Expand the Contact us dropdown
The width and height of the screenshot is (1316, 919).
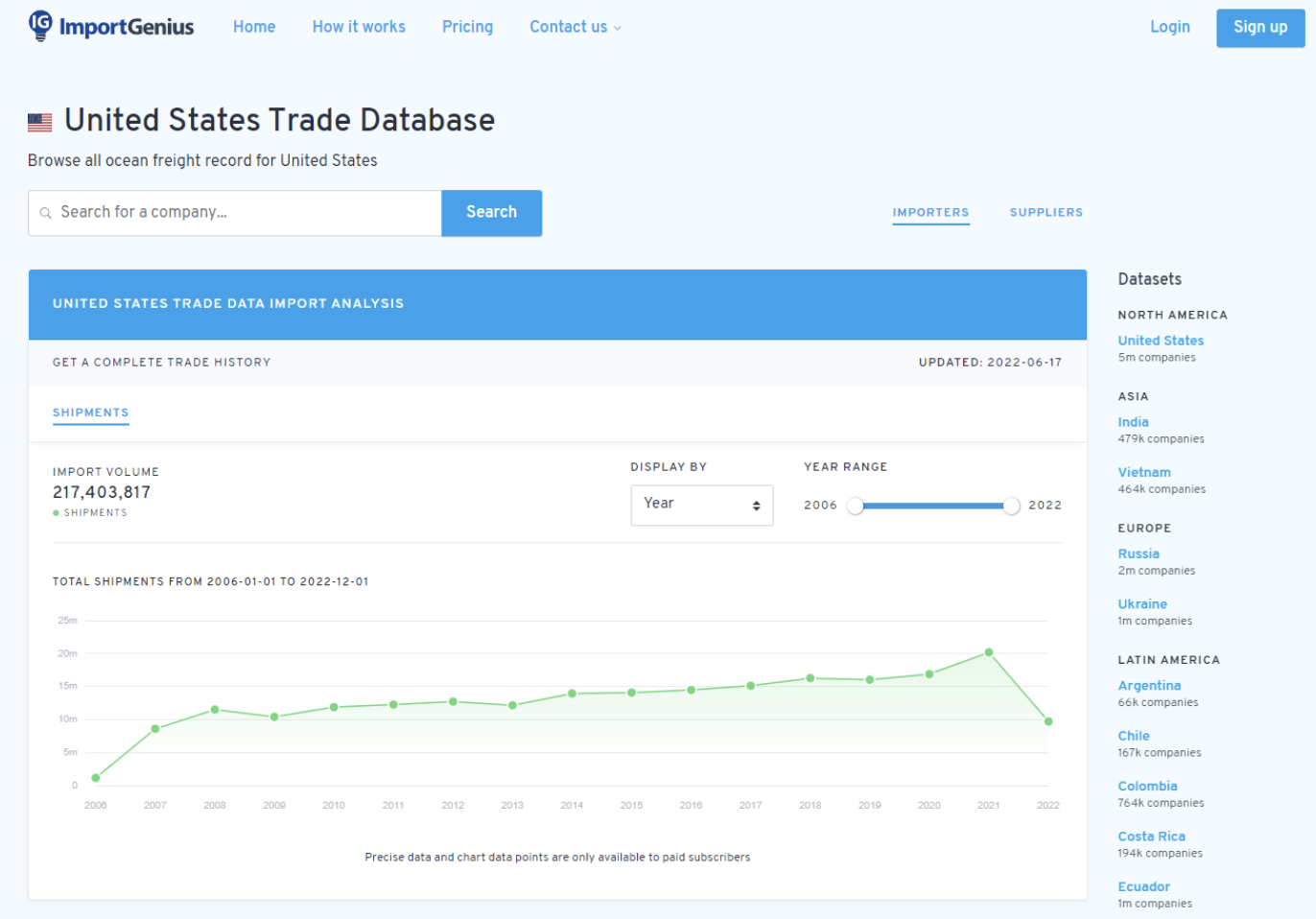click(x=576, y=27)
